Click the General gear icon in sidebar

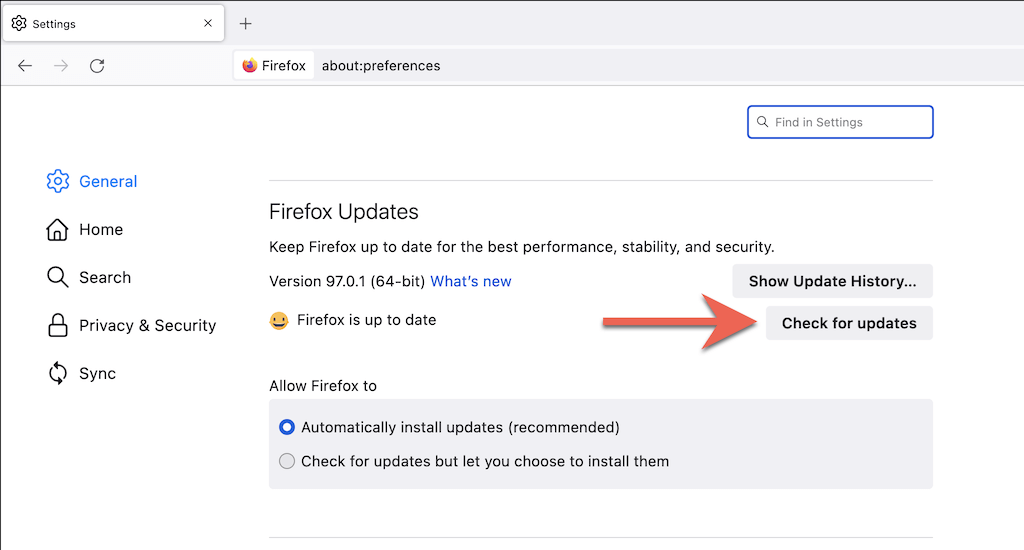point(58,181)
